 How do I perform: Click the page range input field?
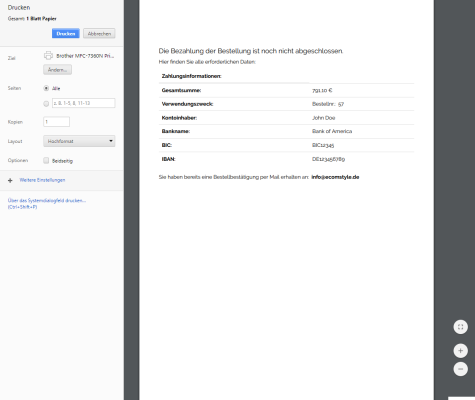click(84, 103)
